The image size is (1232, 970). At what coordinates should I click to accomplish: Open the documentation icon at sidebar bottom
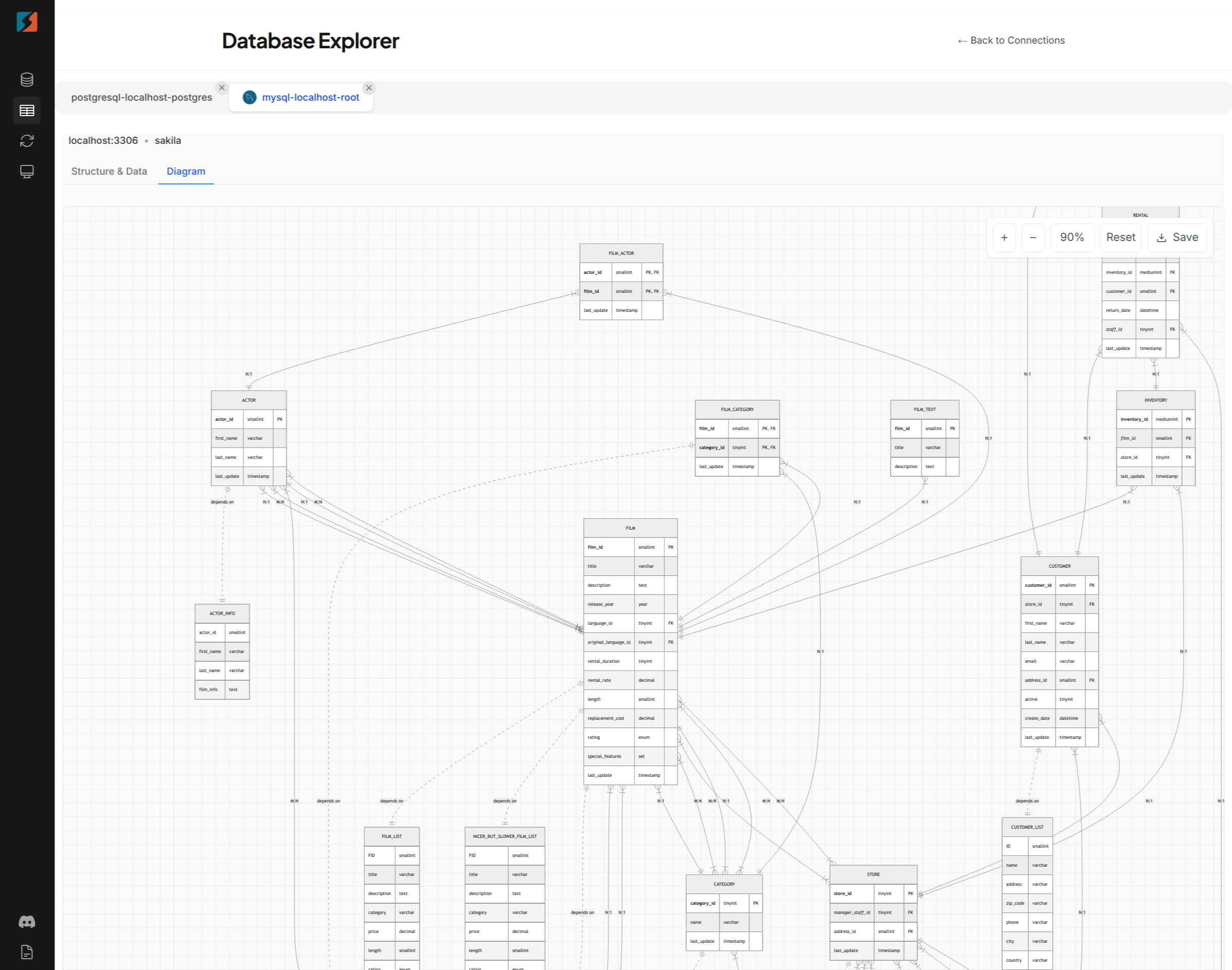point(27,952)
